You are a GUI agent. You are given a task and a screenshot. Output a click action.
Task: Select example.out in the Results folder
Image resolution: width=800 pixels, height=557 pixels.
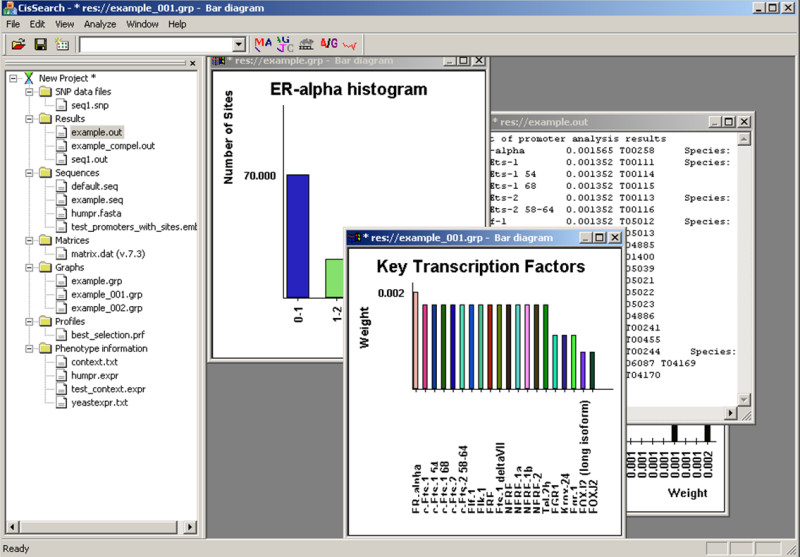click(96, 132)
